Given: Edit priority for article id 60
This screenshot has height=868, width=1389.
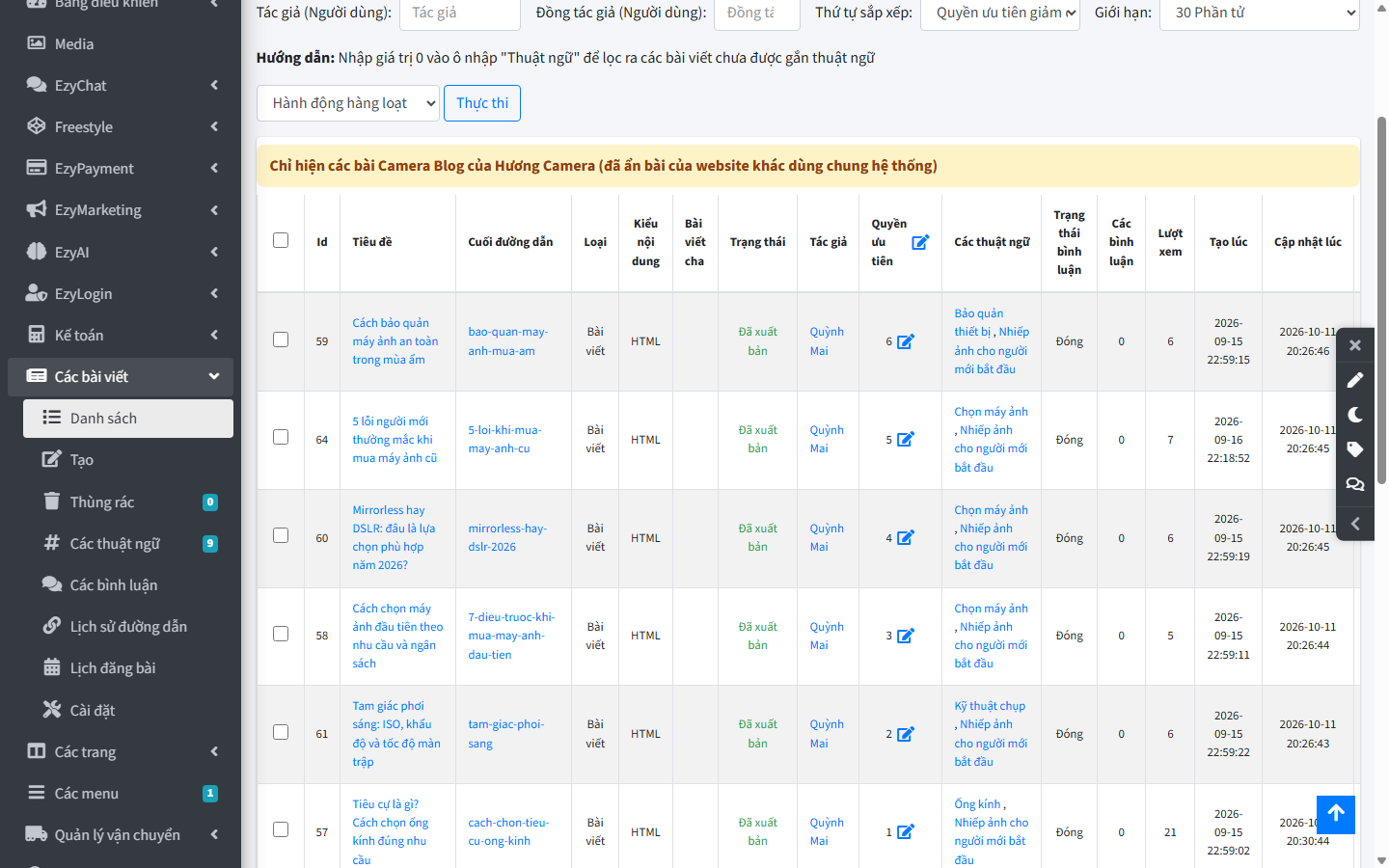Looking at the screenshot, I should (x=906, y=537).
